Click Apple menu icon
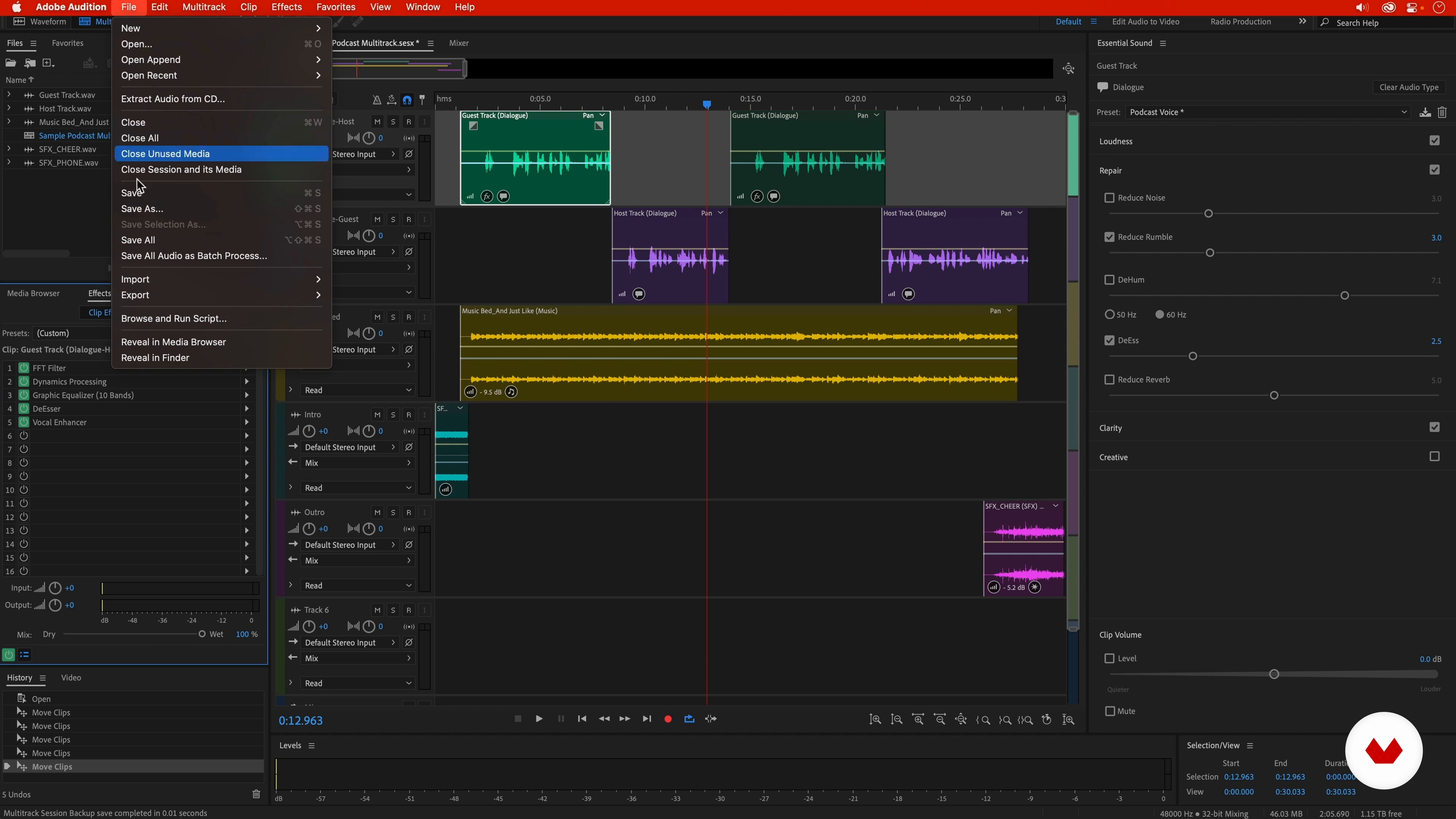The height and width of the screenshot is (819, 1456). (17, 7)
